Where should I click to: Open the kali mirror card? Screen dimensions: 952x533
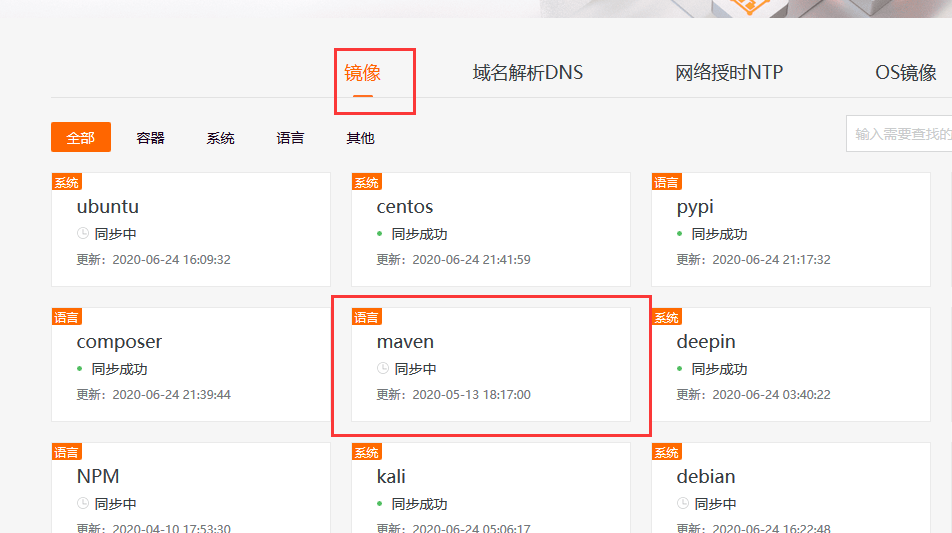pyautogui.click(x=491, y=488)
